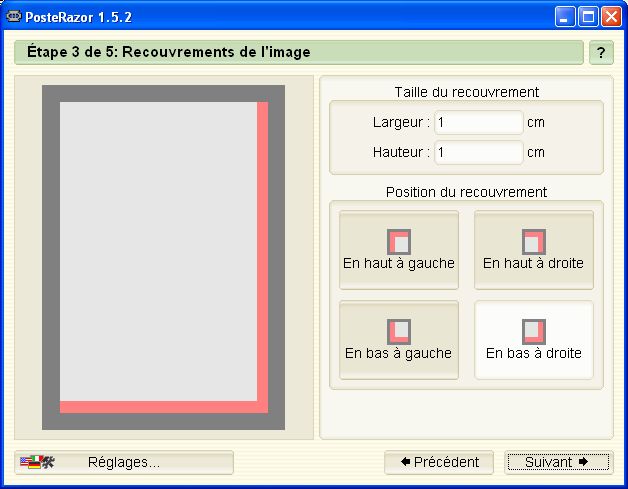Go to next step with Suivant
Viewport: 628px width, 489px height.
coord(558,463)
